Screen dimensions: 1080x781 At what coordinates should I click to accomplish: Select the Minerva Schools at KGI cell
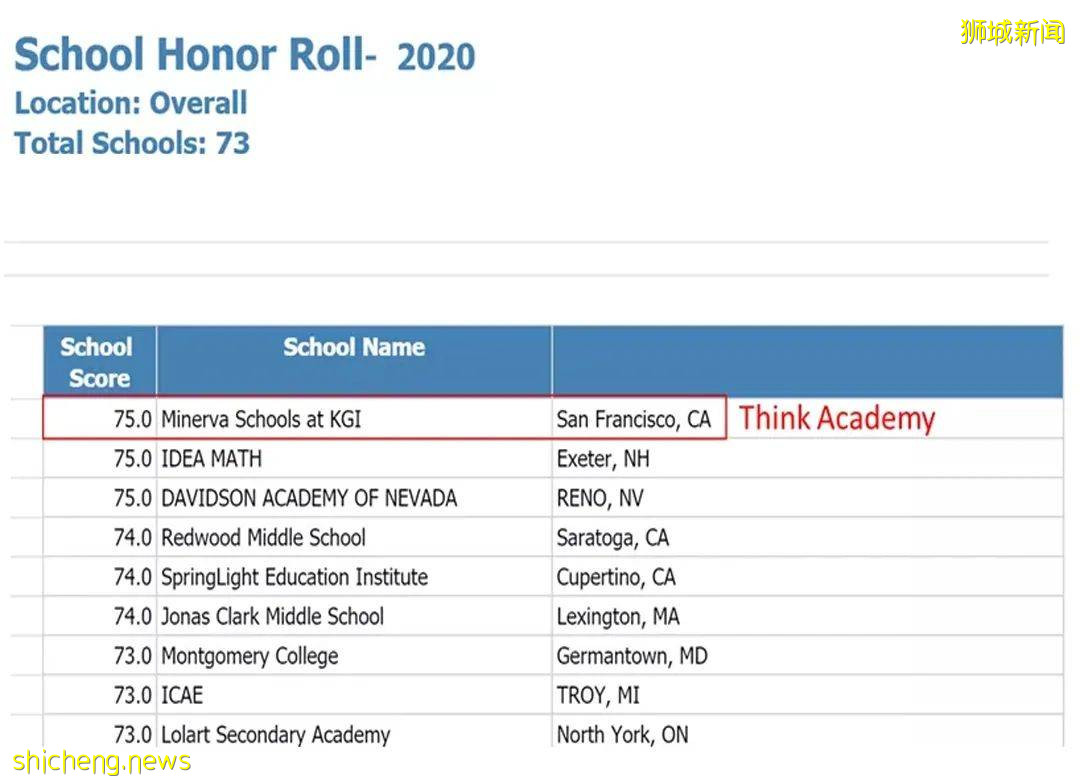click(x=261, y=419)
